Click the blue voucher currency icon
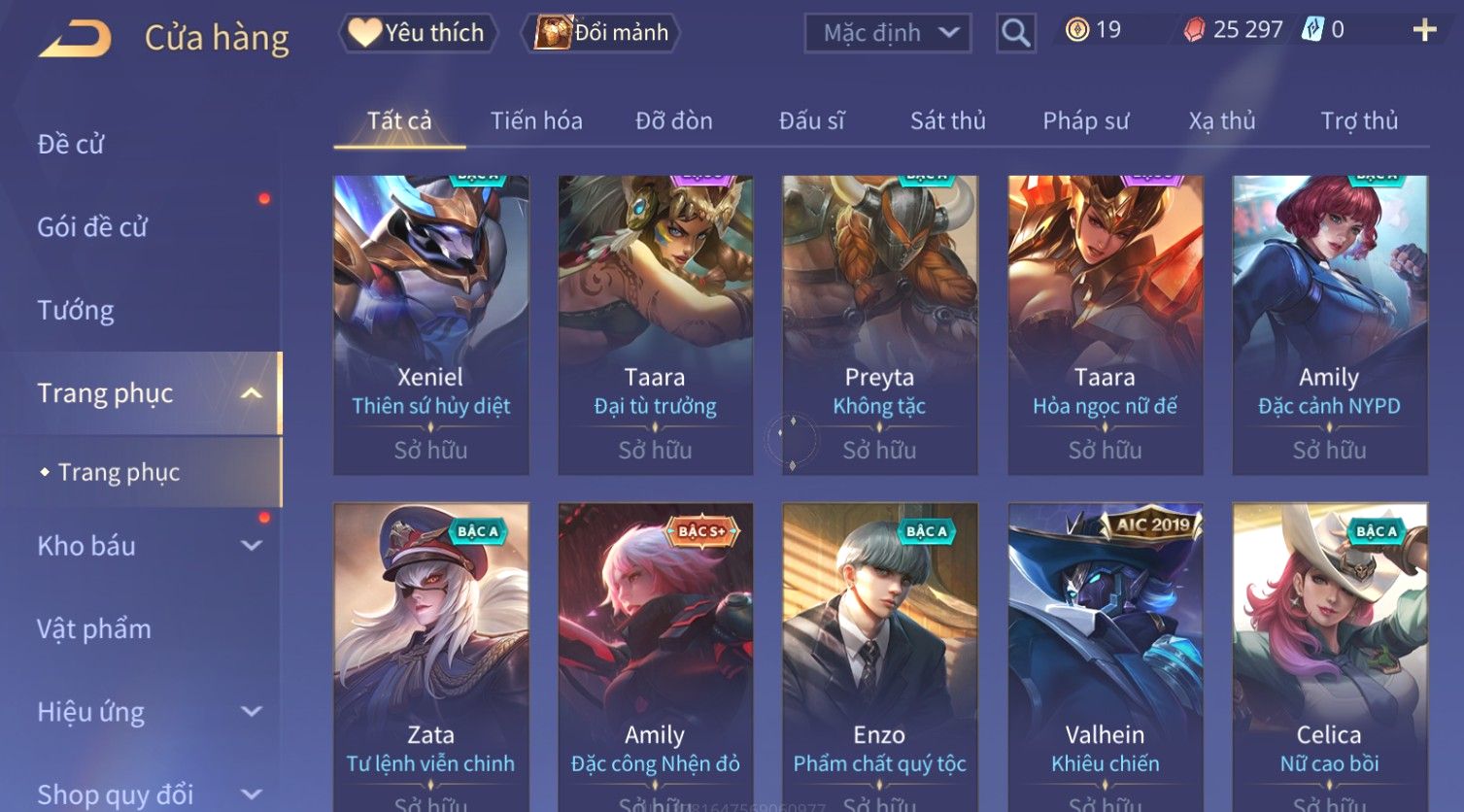This screenshot has height=812, width=1464. pos(1312,30)
